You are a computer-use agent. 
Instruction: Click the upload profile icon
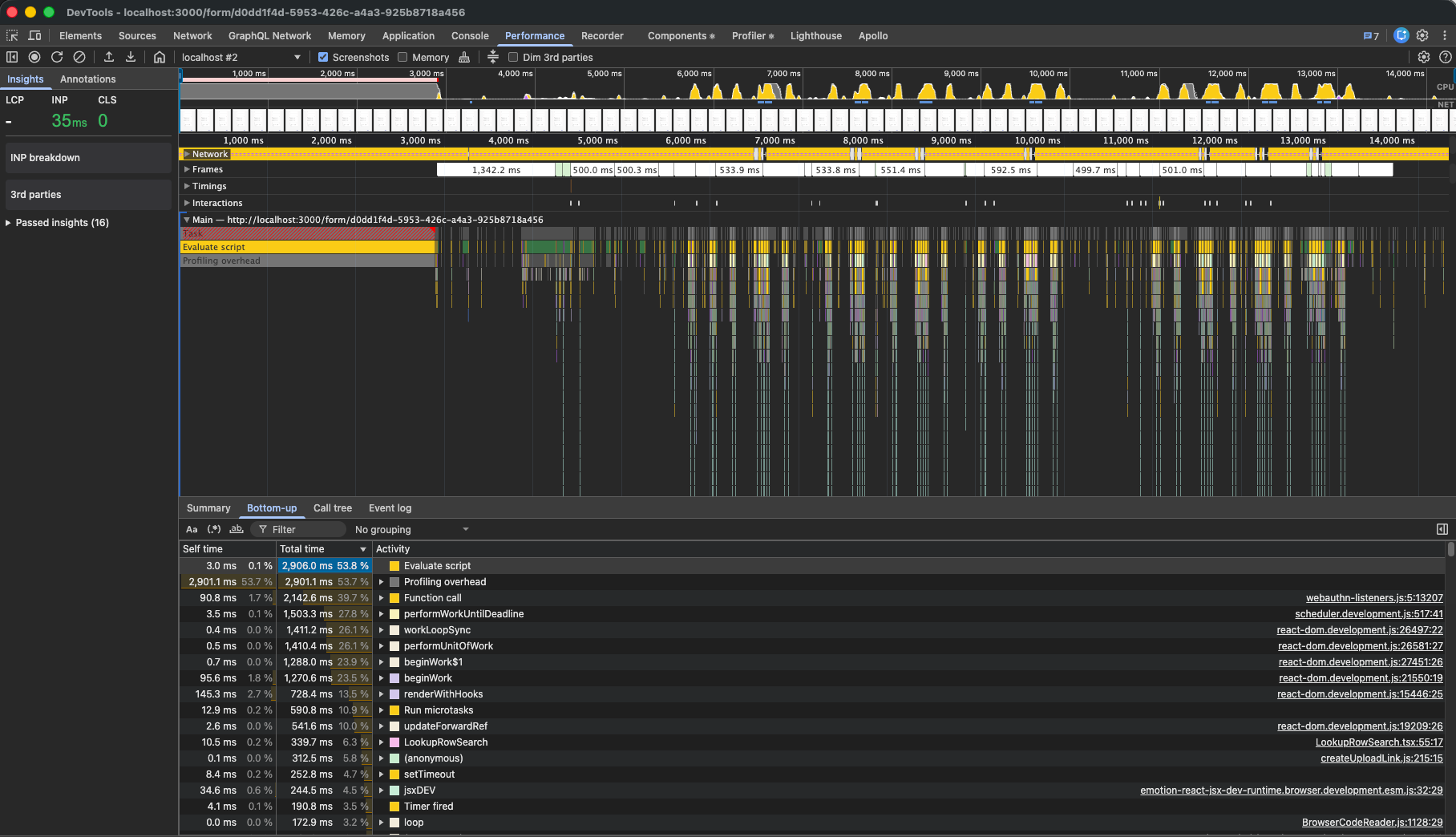point(109,57)
